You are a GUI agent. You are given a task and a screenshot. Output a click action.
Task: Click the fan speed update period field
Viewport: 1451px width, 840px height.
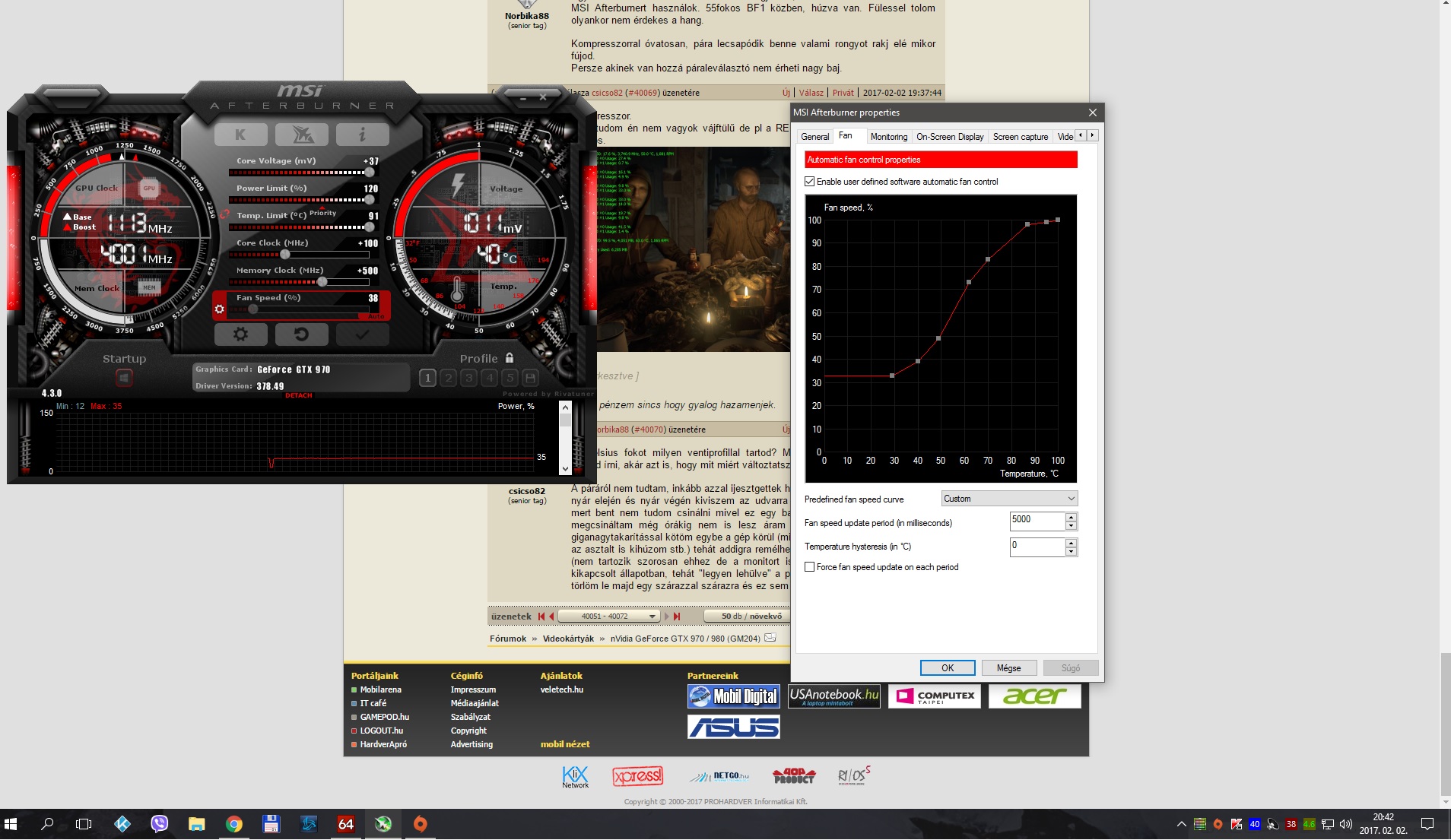[1037, 521]
